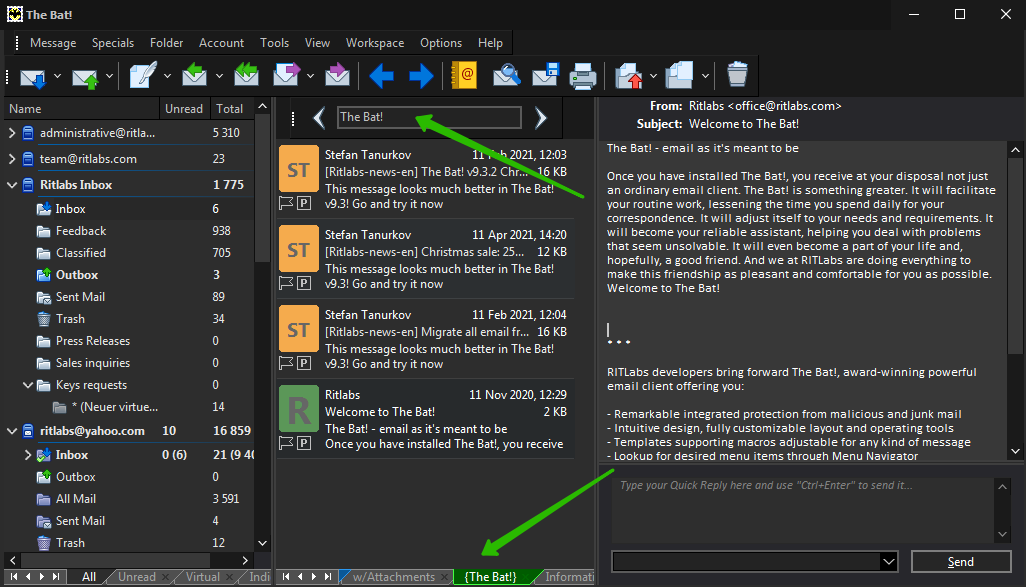1026x587 pixels.
Task: Select the Press Releases folder
Action: [x=93, y=341]
